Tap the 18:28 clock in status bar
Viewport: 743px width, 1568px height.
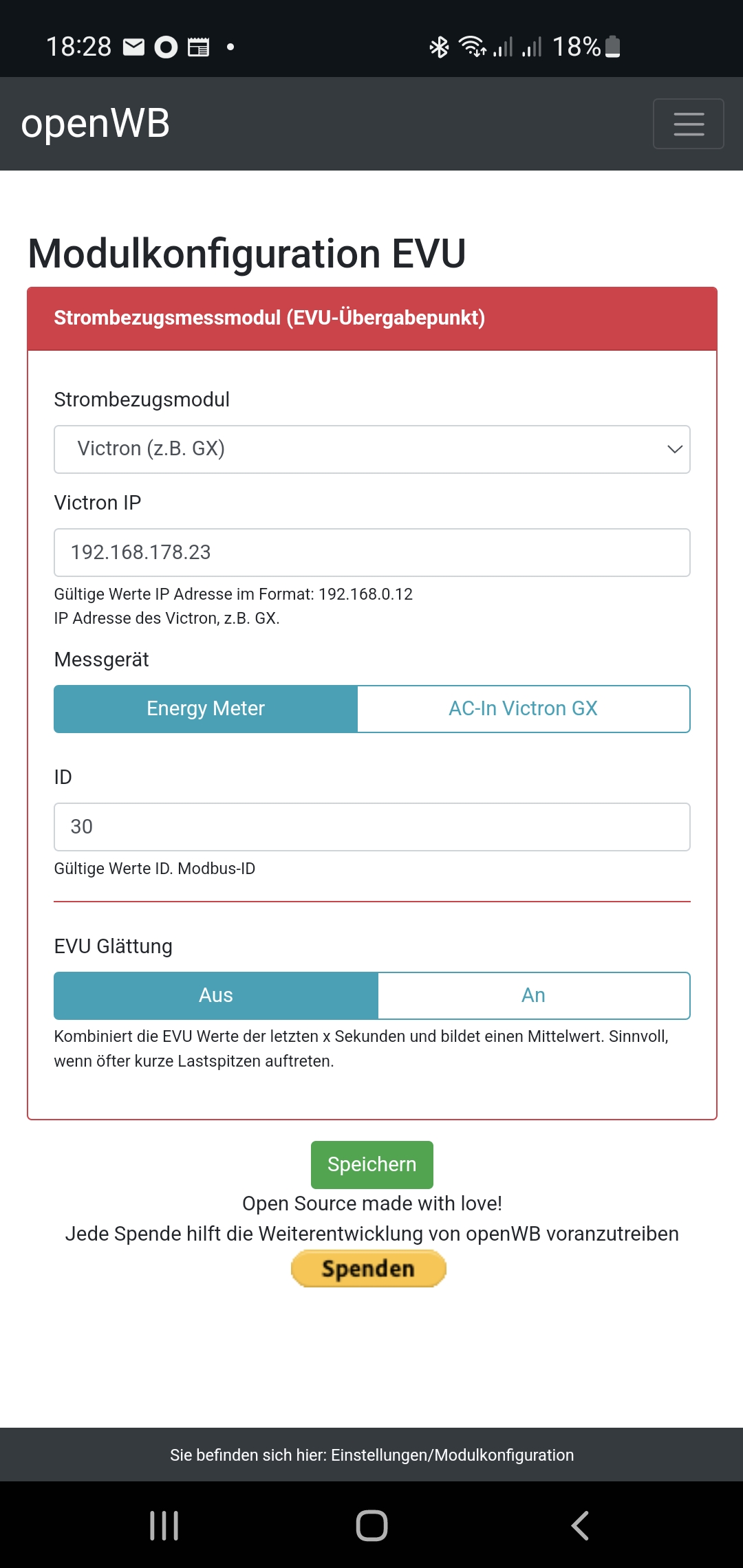pyautogui.click(x=78, y=47)
